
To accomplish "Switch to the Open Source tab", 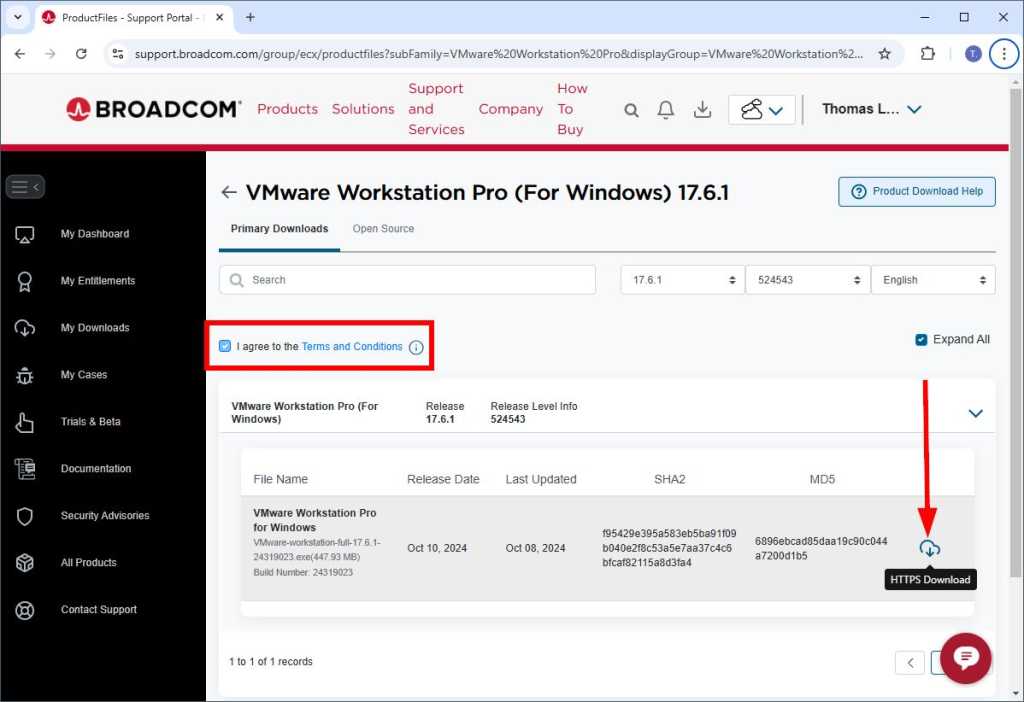I will (383, 228).
